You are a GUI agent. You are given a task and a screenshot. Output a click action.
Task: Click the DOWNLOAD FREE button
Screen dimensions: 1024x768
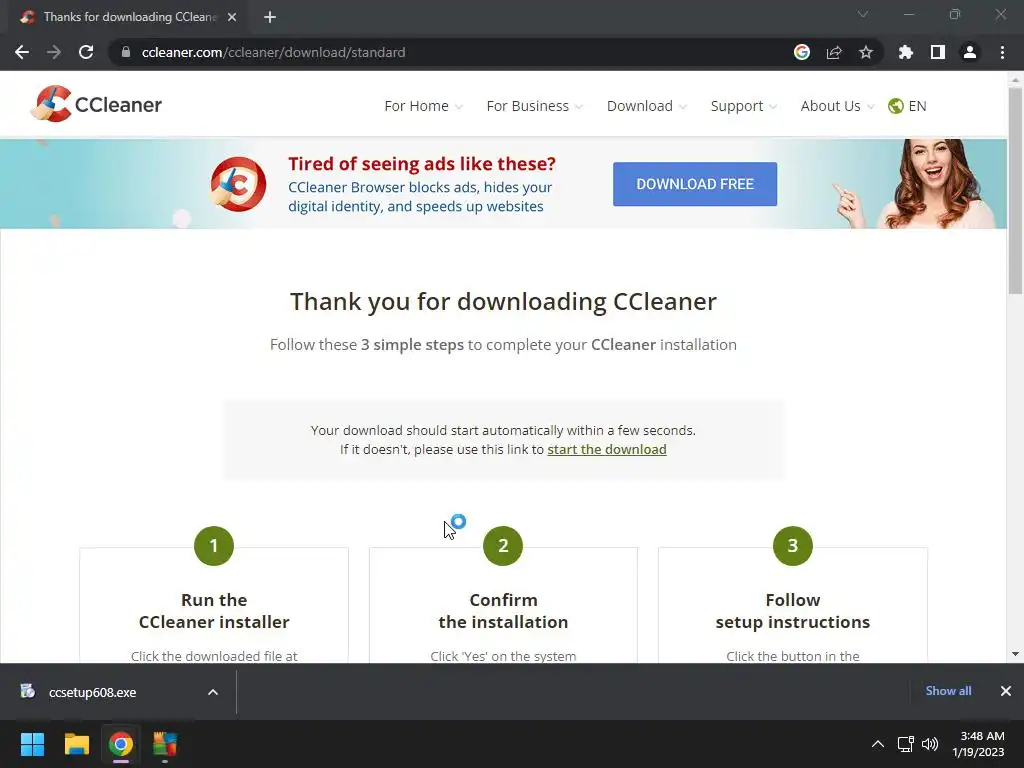695,184
